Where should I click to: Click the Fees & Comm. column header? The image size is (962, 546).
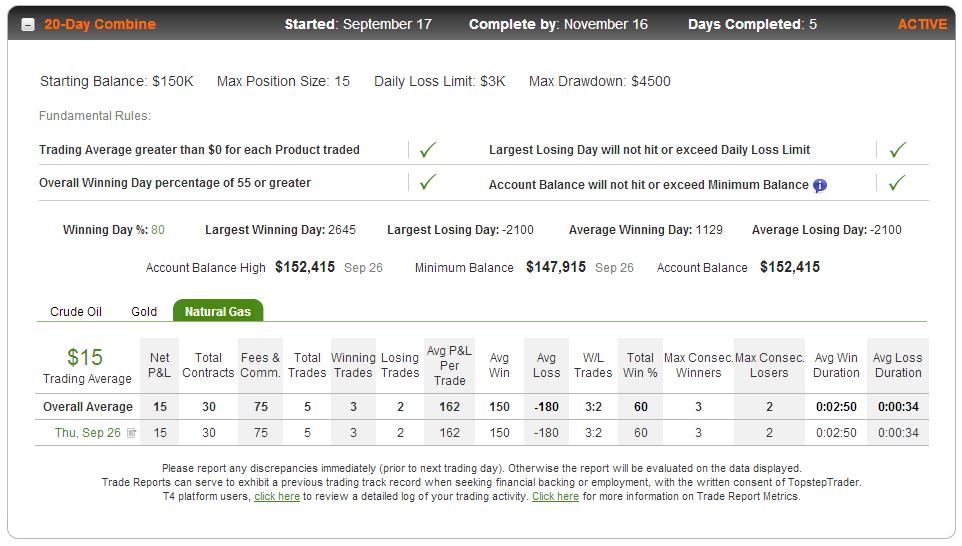pyautogui.click(x=260, y=365)
